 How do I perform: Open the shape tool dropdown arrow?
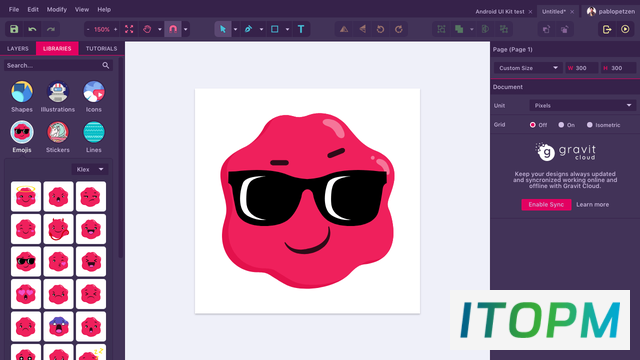coord(287,29)
